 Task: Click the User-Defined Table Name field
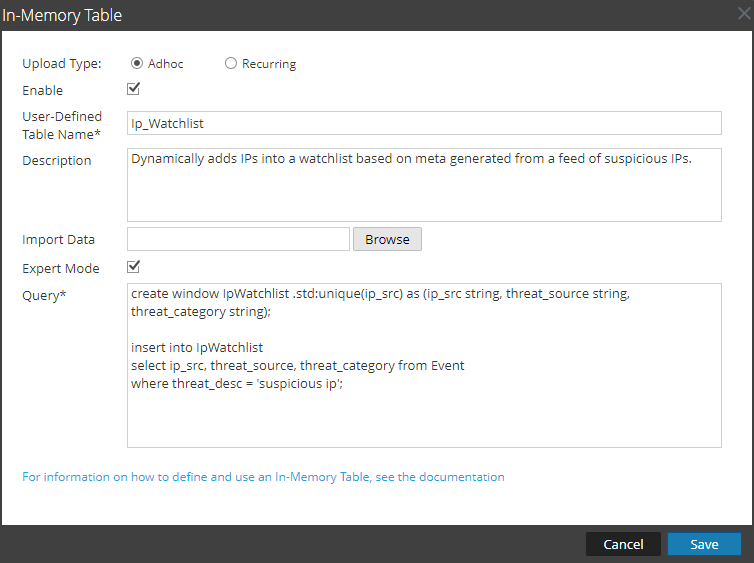(424, 122)
